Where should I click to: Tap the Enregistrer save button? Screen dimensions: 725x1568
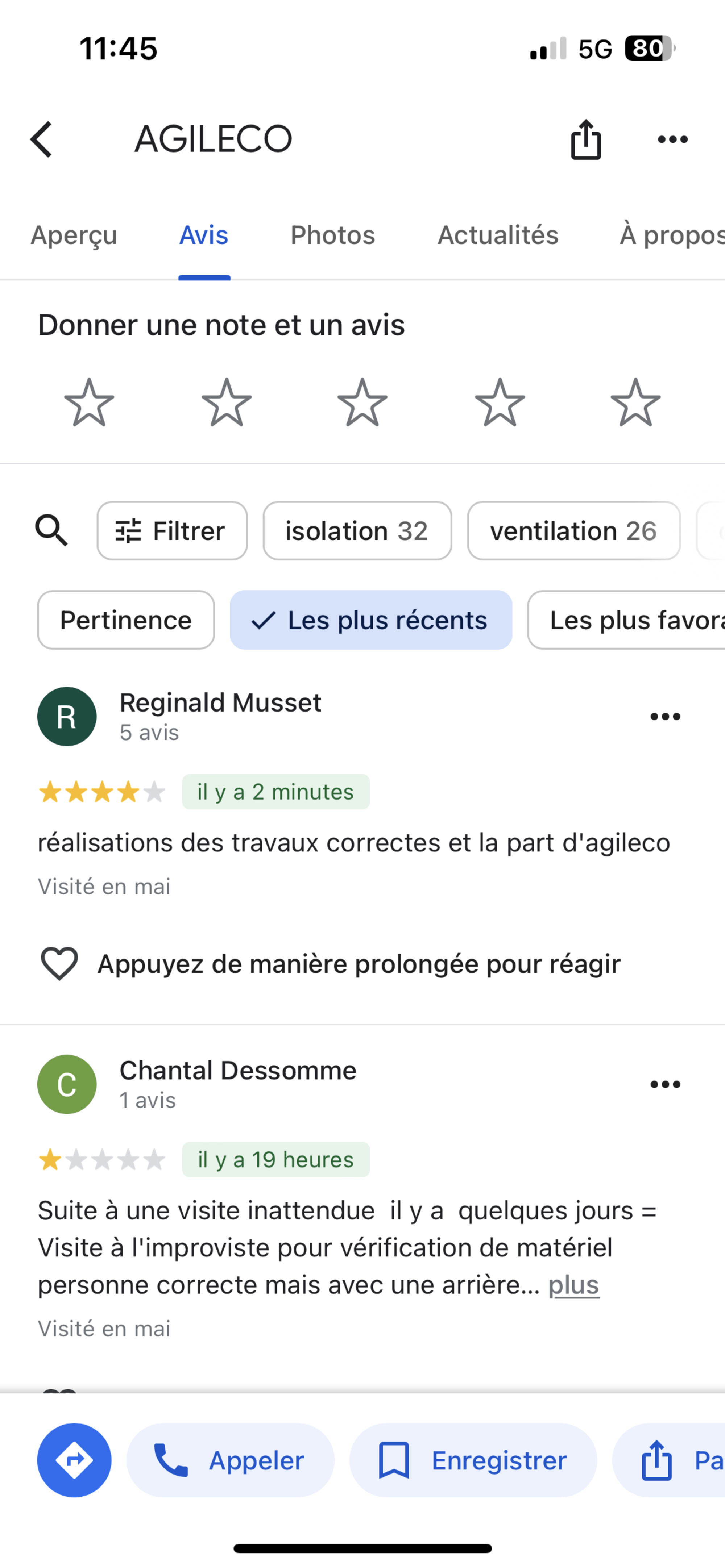click(x=473, y=1460)
